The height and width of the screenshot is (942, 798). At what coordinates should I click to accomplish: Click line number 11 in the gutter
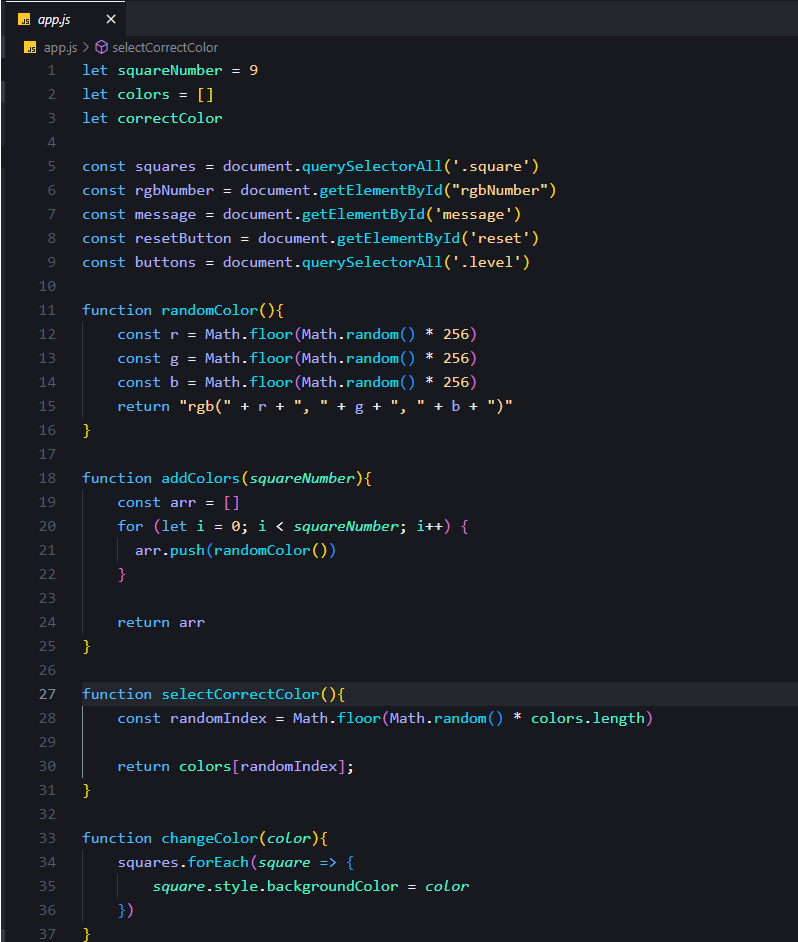click(x=47, y=310)
